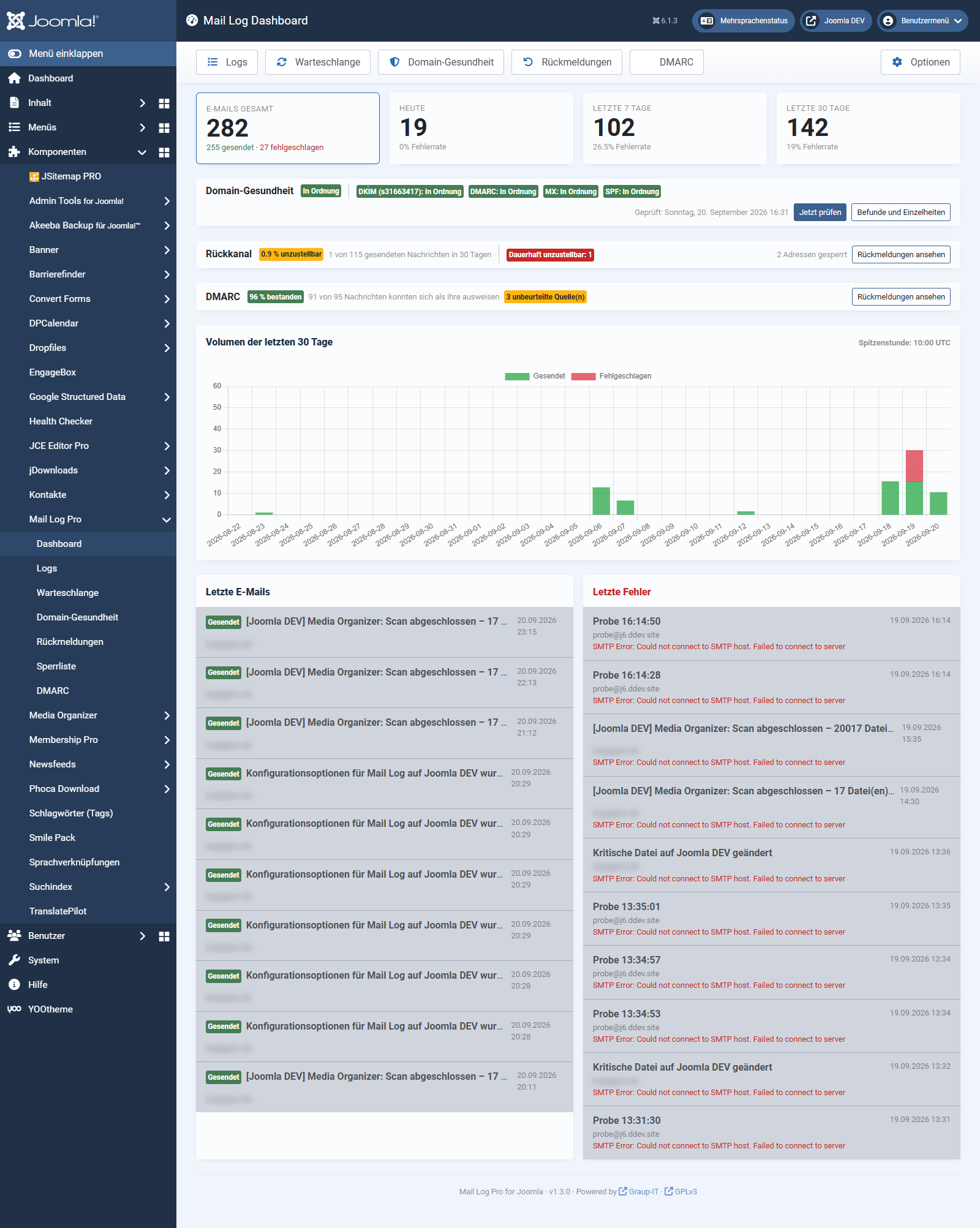The image size is (980, 1228).
Task: Toggle the Fehlgeschlagen red legend swatch
Action: [x=583, y=376]
